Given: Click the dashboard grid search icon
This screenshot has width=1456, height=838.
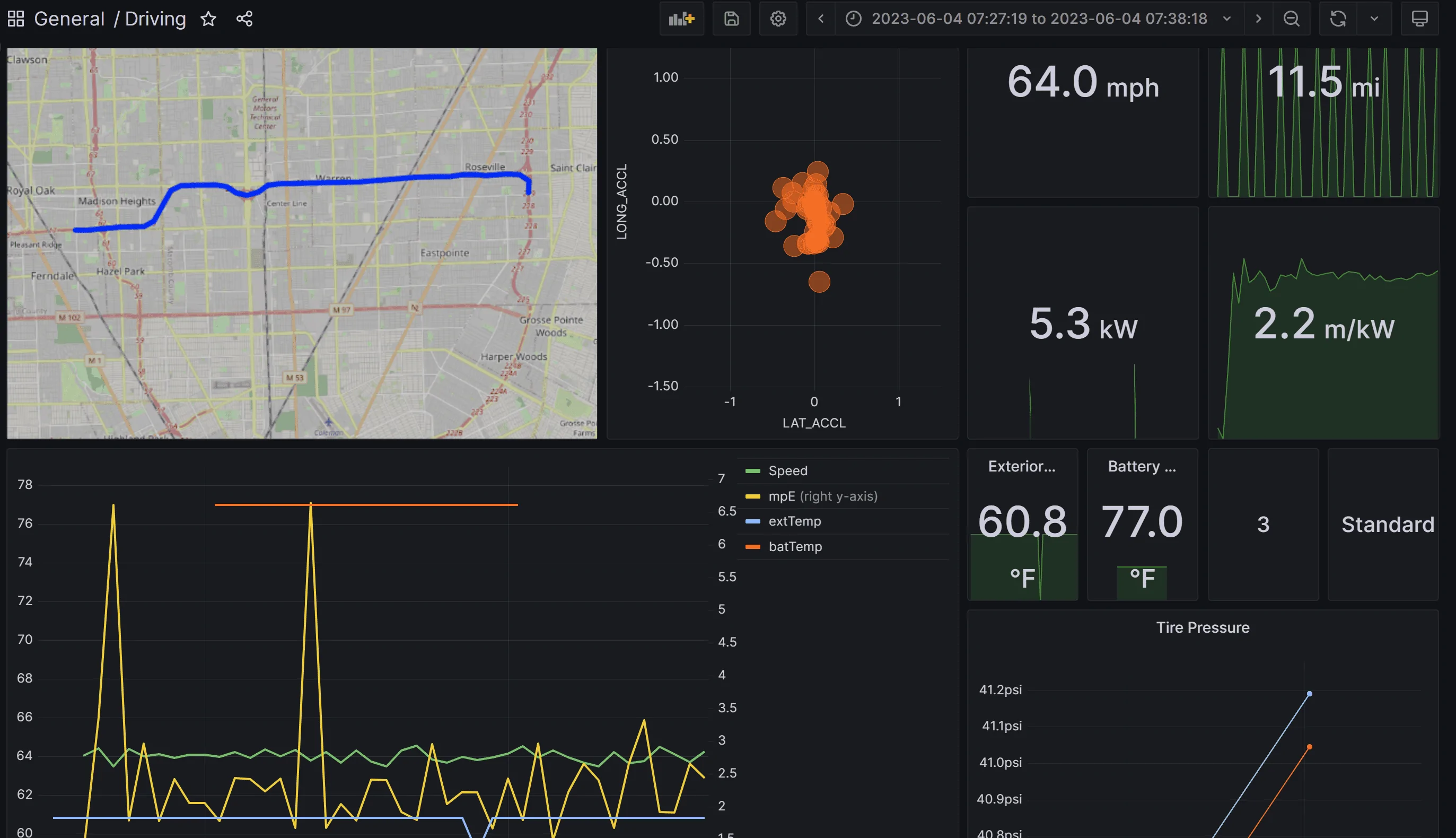Looking at the screenshot, I should 15,19.
